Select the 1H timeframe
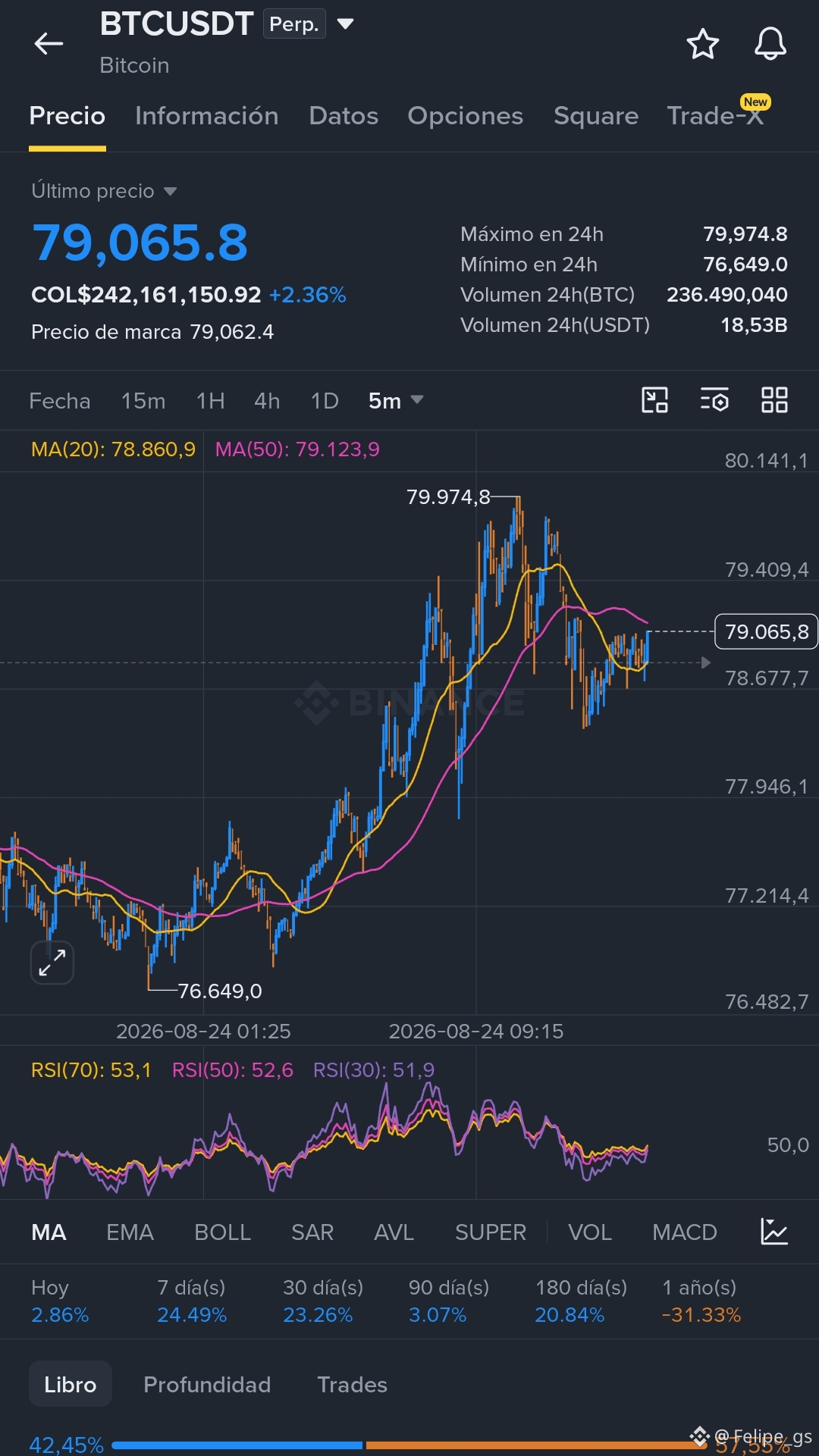The height and width of the screenshot is (1456, 819). 210,401
